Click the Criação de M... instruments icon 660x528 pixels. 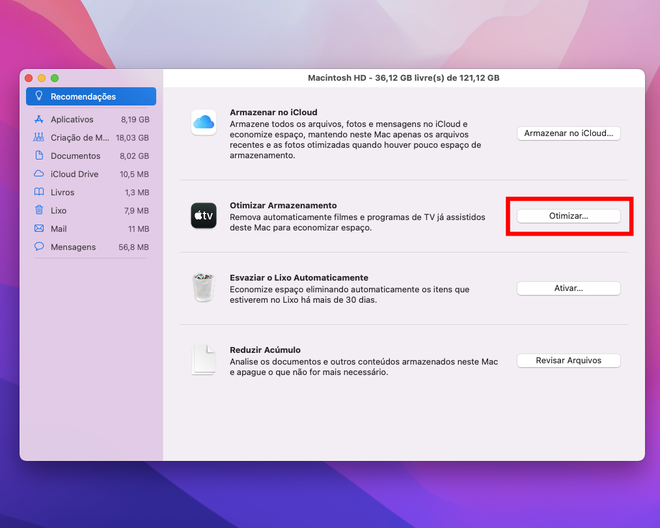point(39,137)
